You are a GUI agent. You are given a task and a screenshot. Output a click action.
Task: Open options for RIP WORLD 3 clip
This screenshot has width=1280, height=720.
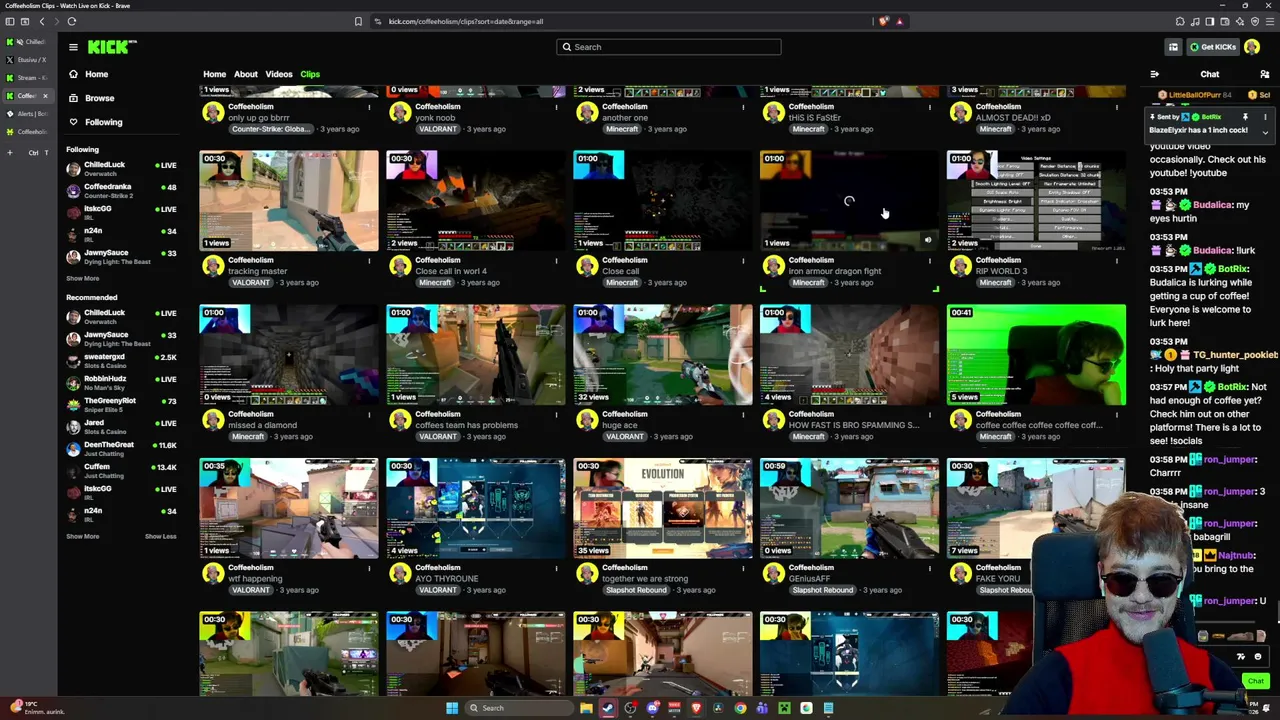[1117, 261]
